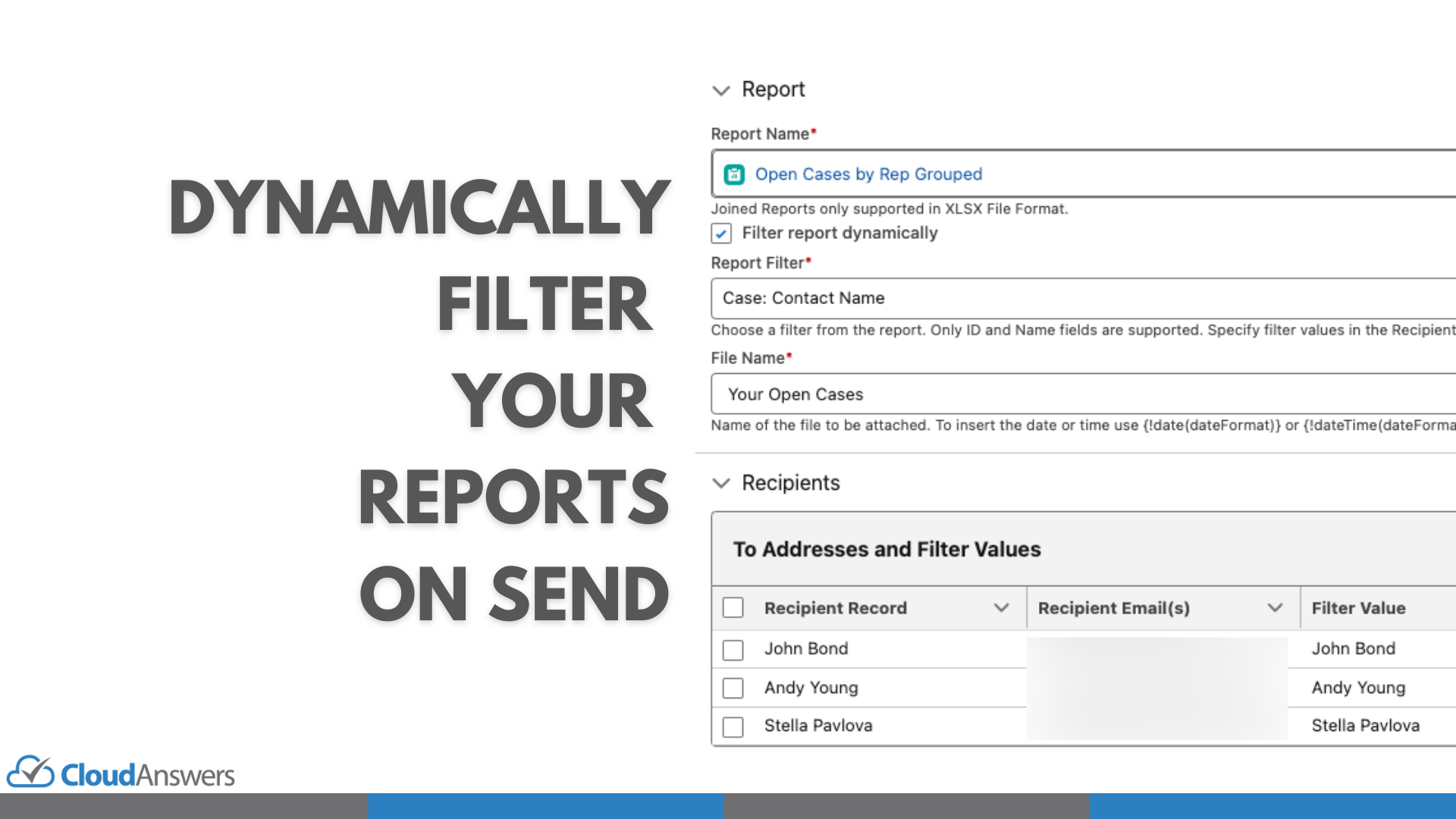
Task: Click the CloudAnswers cloud logo
Action: [x=30, y=774]
